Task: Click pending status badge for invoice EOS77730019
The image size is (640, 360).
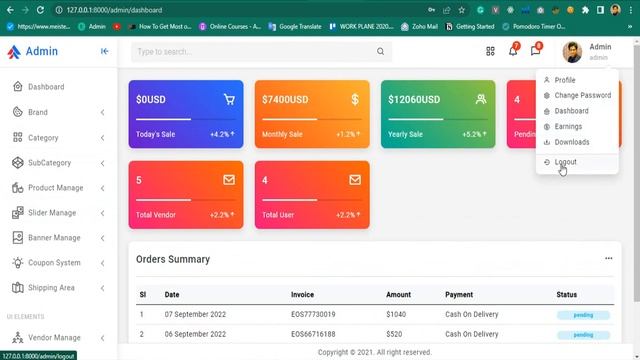Action: (583, 315)
